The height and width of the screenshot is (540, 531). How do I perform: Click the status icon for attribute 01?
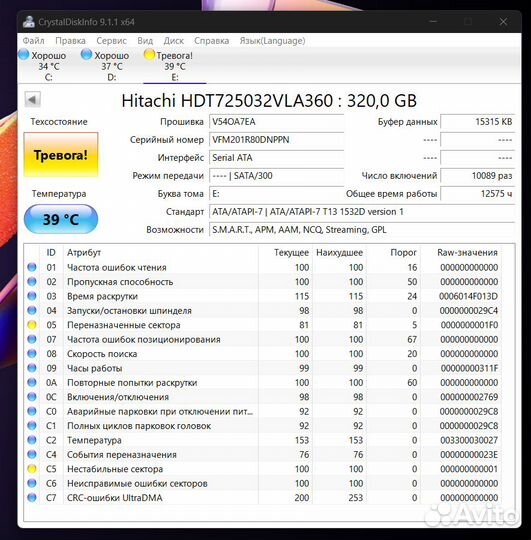(32, 267)
